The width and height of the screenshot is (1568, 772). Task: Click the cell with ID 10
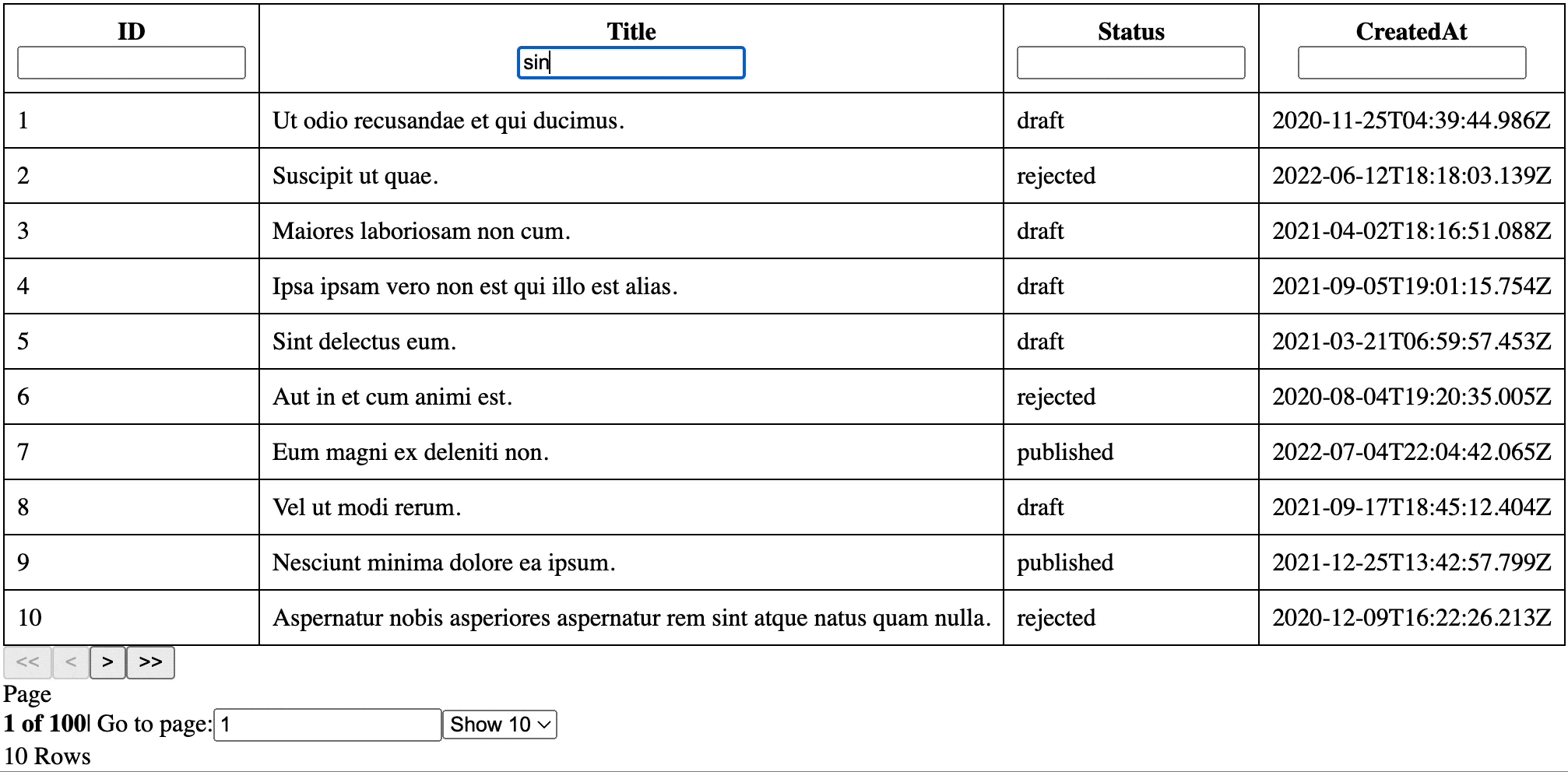tap(30, 618)
